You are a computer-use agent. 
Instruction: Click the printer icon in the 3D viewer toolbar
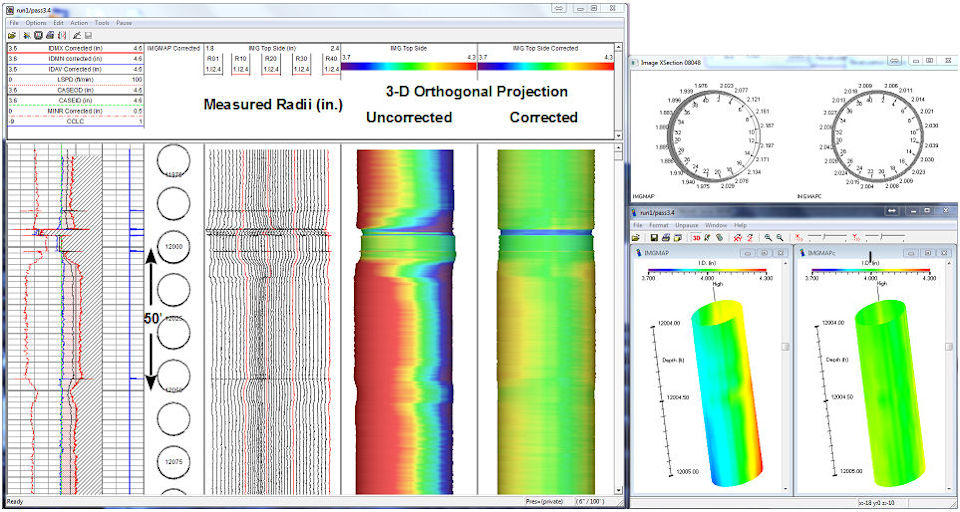666,238
